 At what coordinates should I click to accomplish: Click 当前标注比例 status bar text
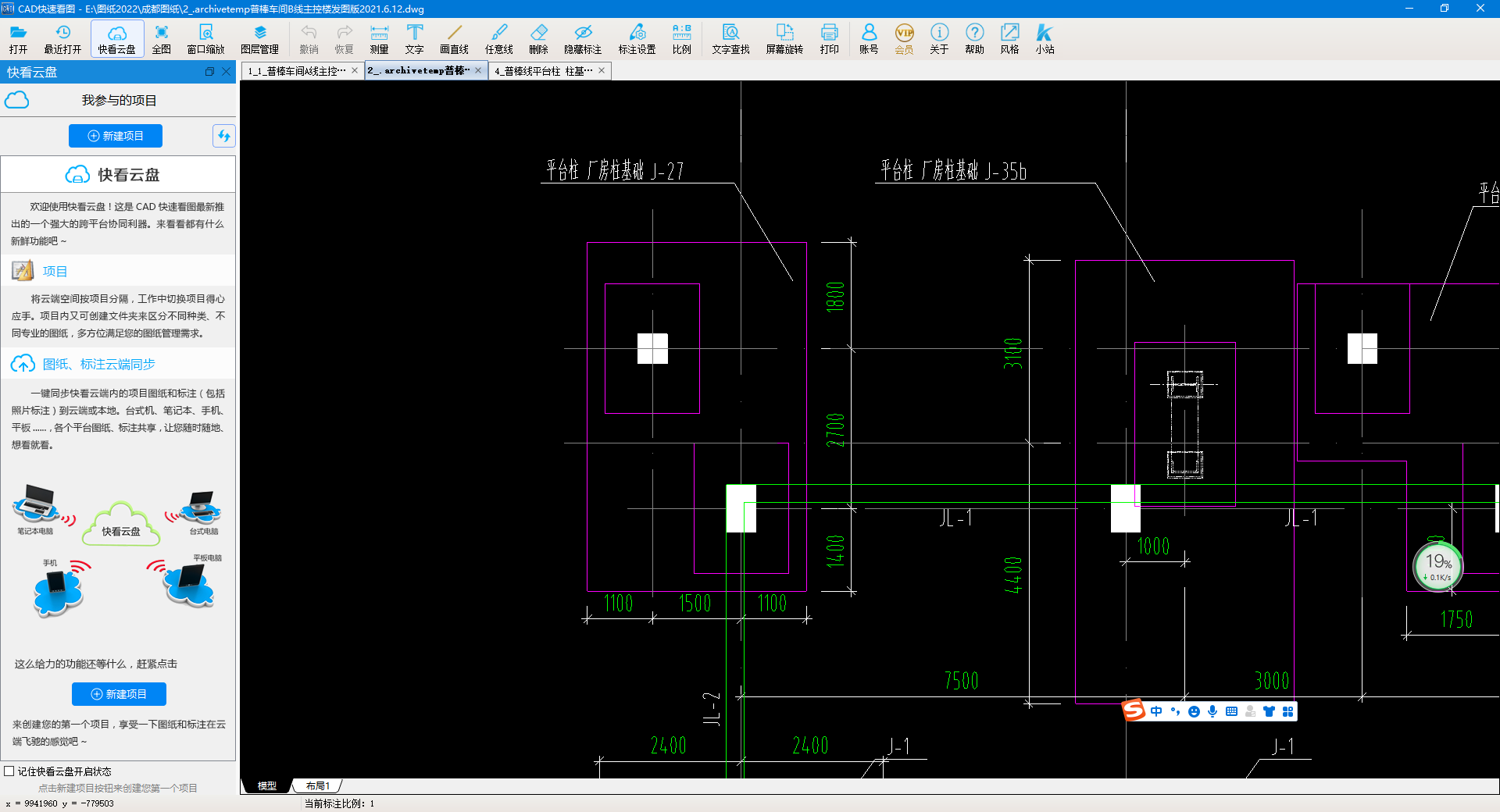click(339, 803)
